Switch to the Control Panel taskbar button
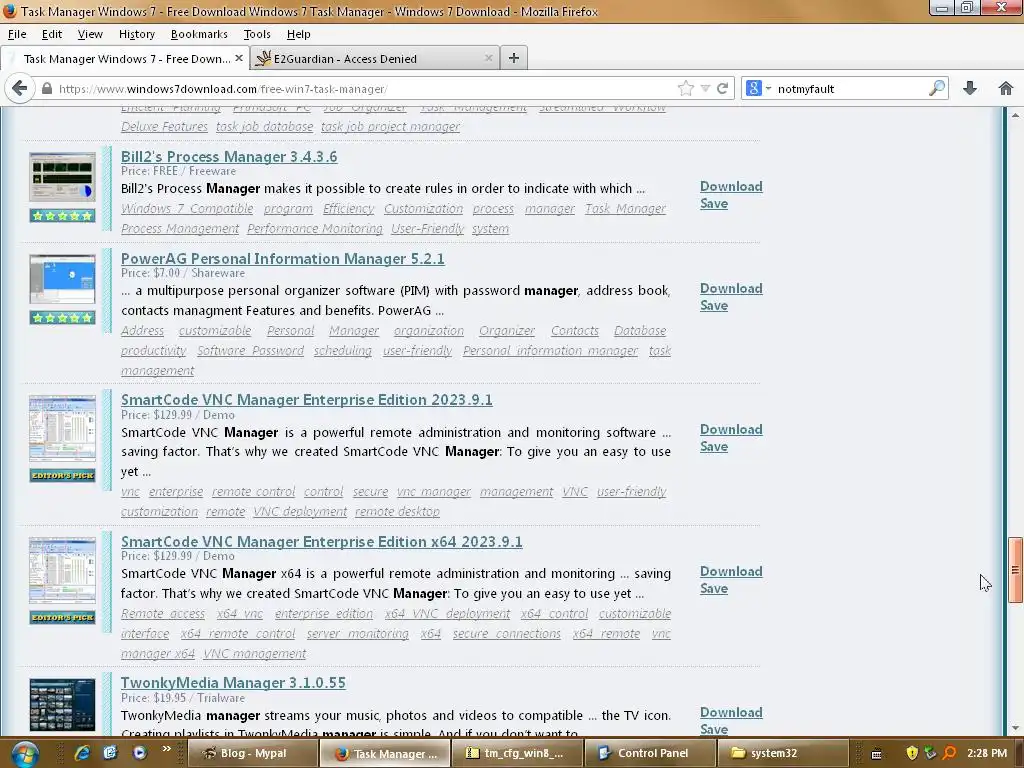The width and height of the screenshot is (1024, 768). click(x=650, y=753)
